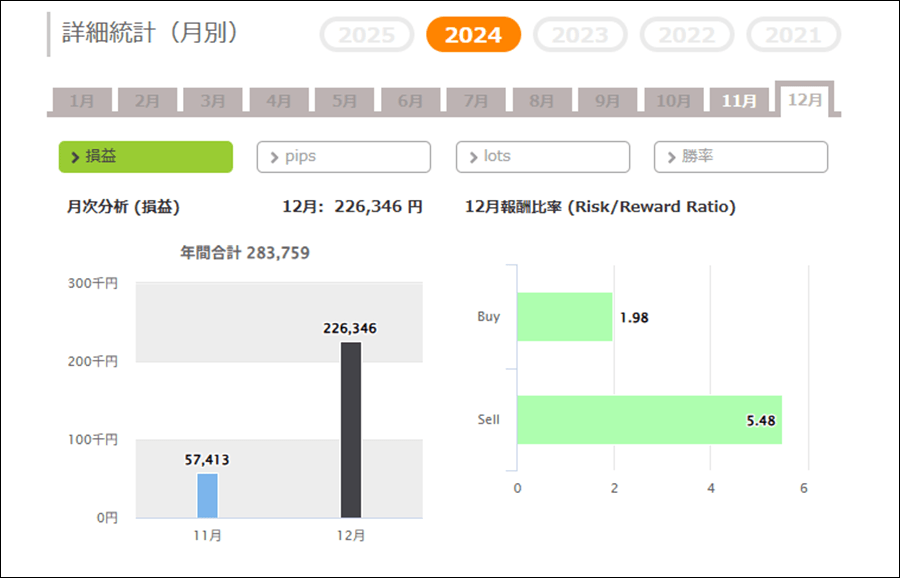900x578 pixels.
Task: Click the 226,346 bar value label
Action: tap(350, 328)
